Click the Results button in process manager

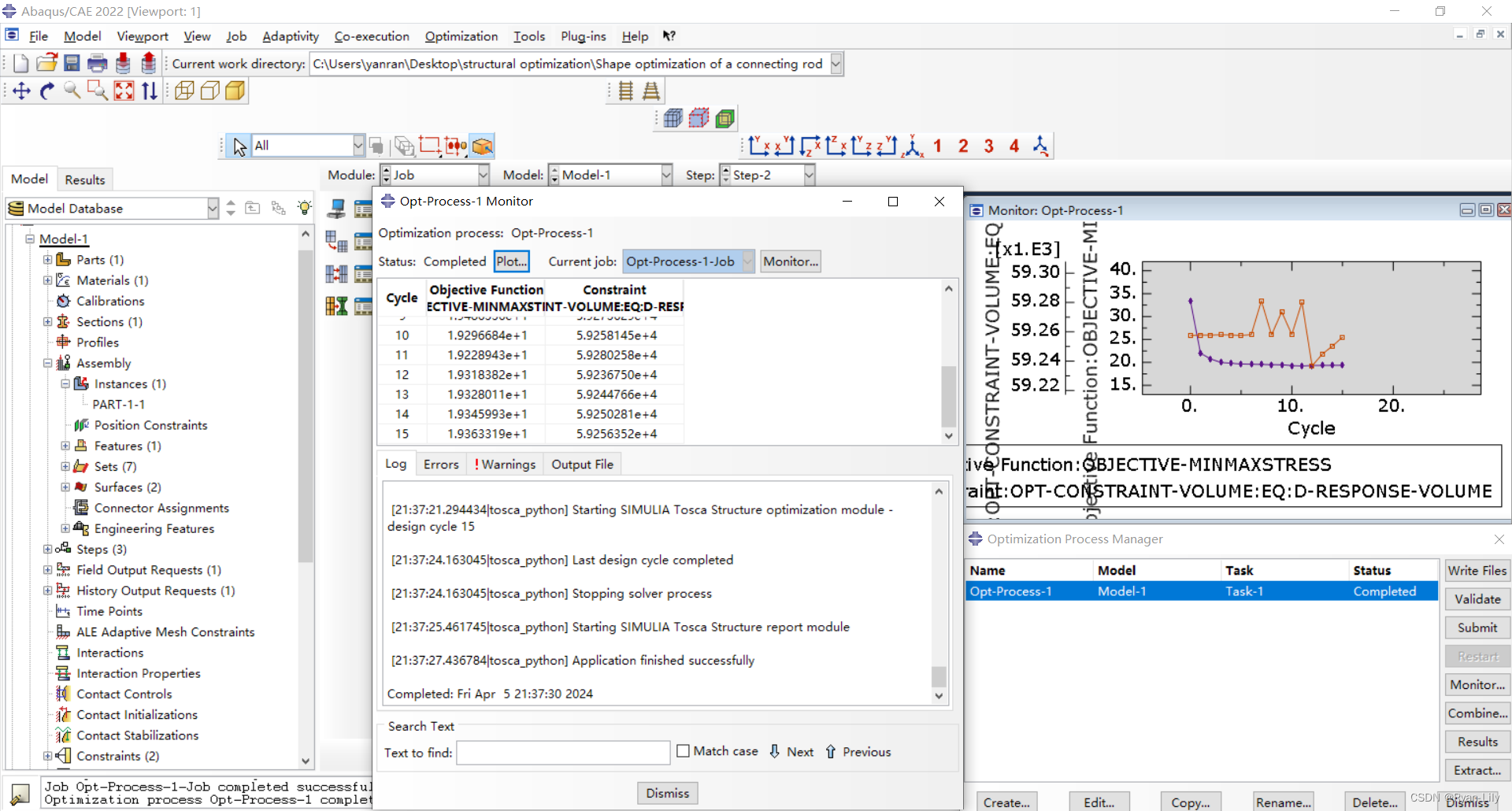click(1477, 742)
